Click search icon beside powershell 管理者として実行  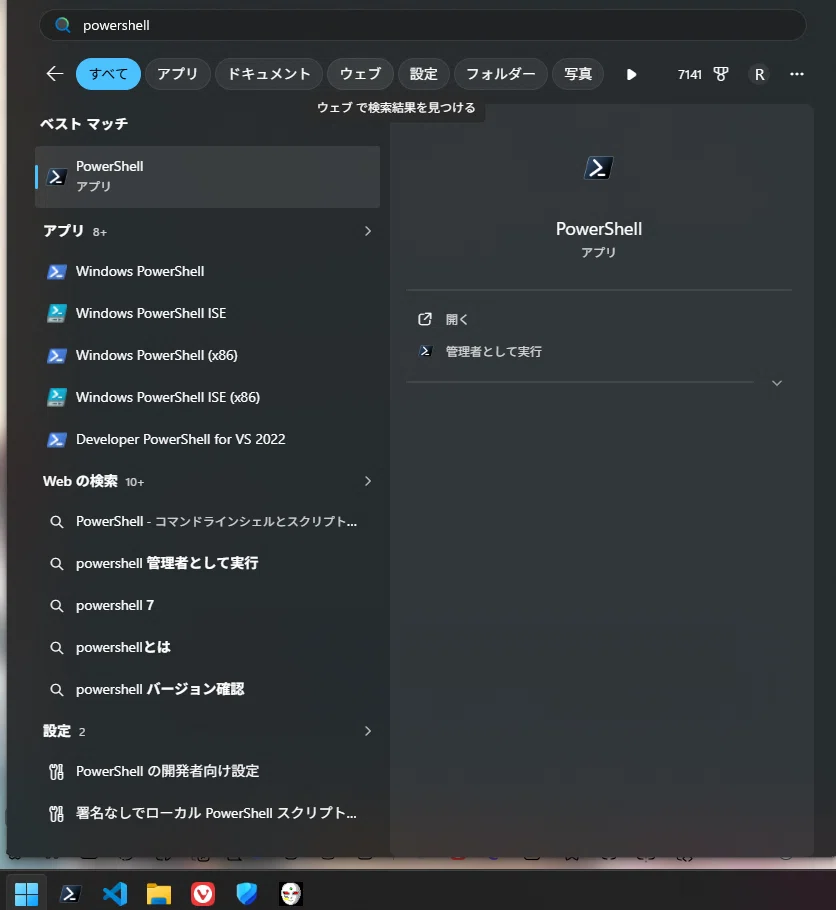click(56, 564)
